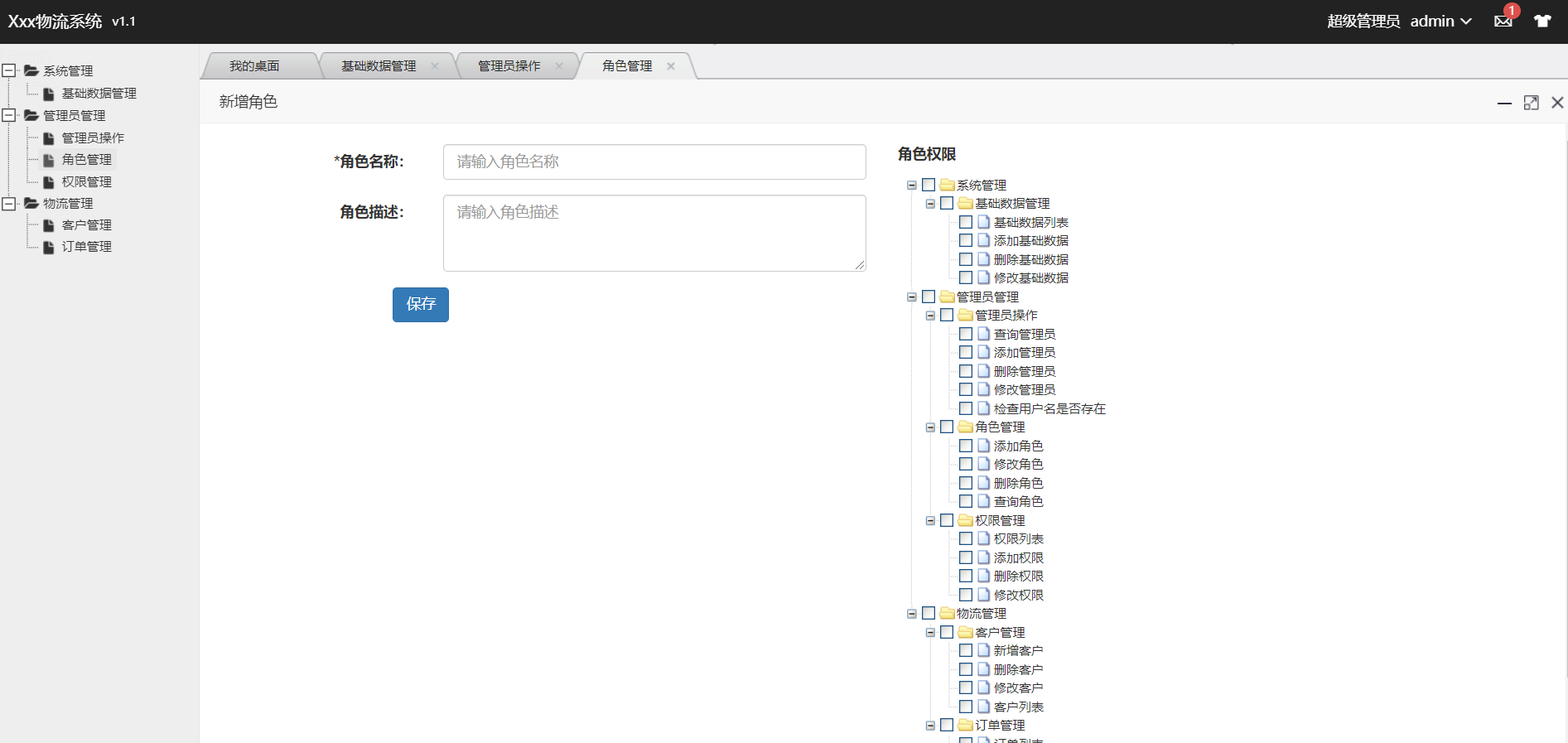Enable the 删除角色 permission checkbox

pos(966,483)
